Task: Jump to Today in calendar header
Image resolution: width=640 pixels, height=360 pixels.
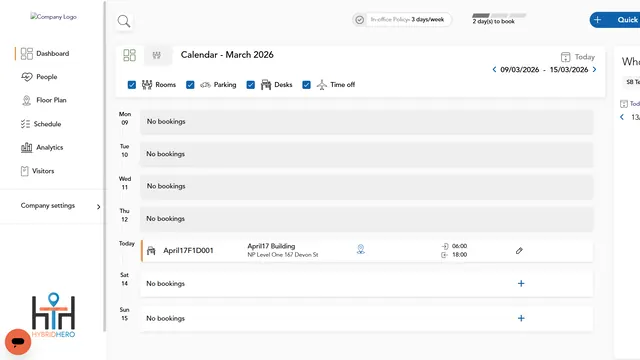Action: (584, 57)
